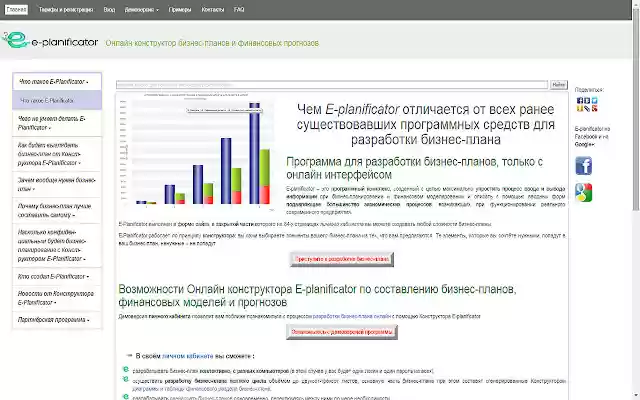Share via dark blue Facebook share icon

[580, 101]
